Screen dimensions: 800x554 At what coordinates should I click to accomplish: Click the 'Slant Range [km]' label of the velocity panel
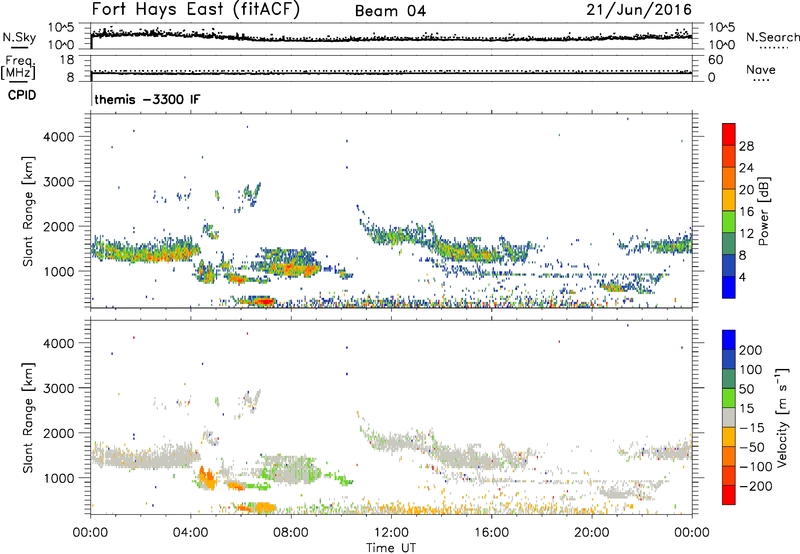28,418
